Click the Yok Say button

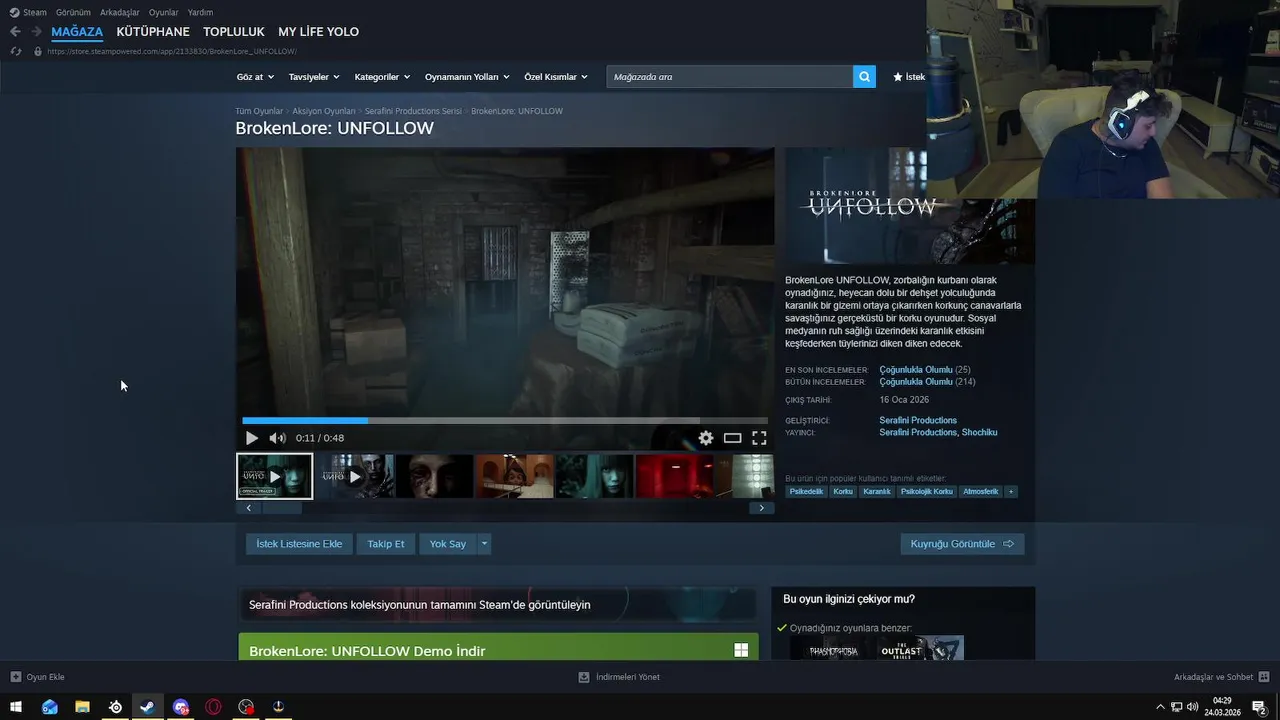coord(448,544)
